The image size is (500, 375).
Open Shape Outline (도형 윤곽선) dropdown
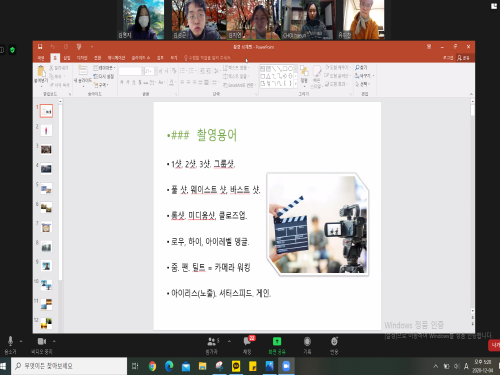click(x=337, y=76)
